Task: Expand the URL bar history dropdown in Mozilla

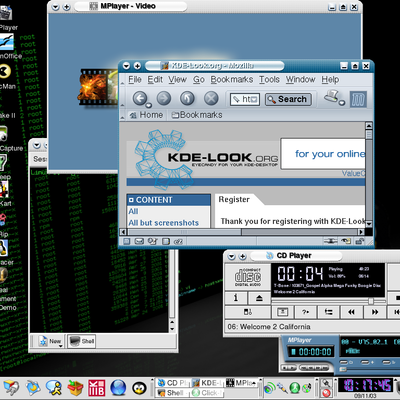Action: coord(254,99)
